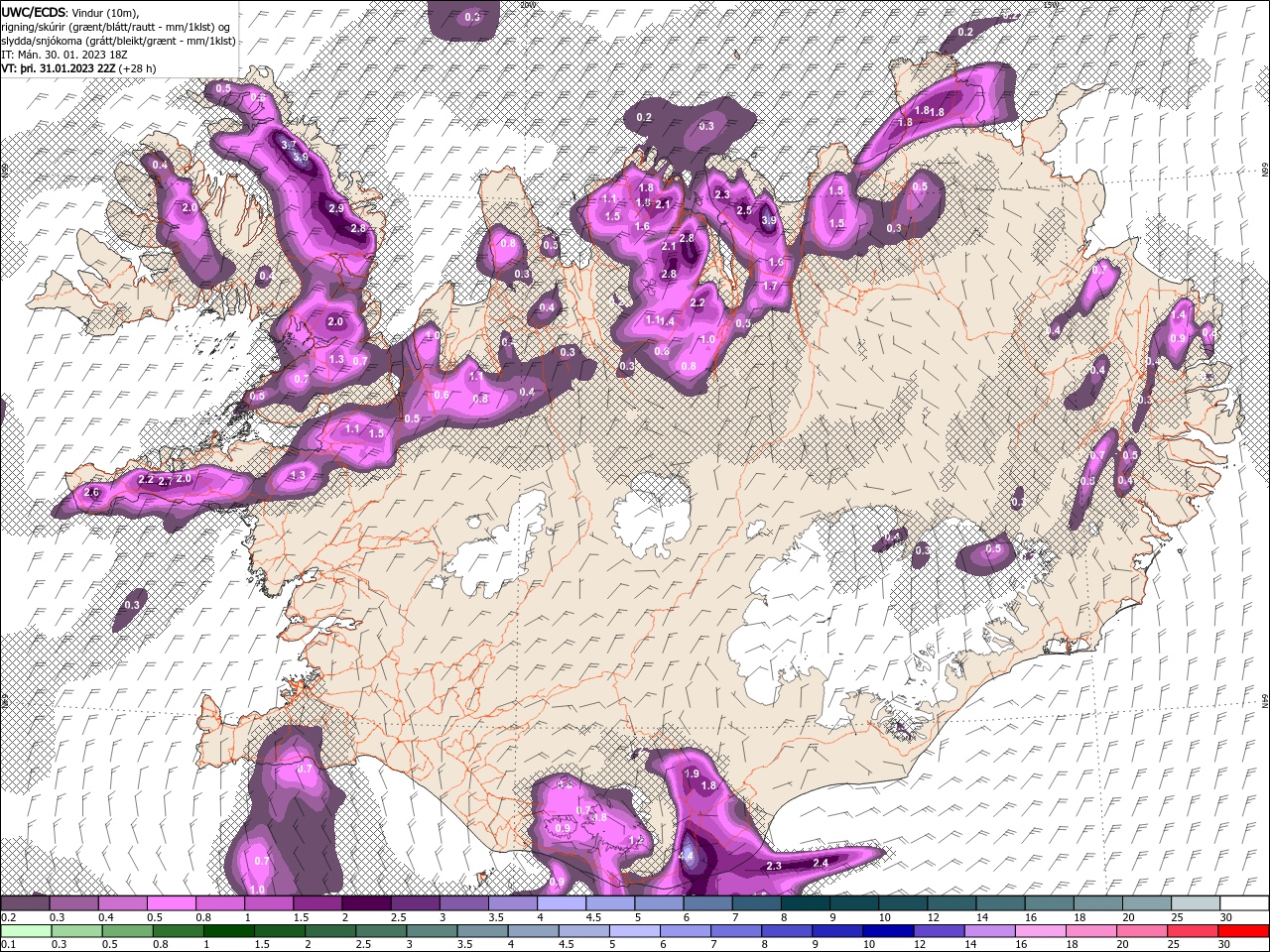Click the '0.1' label in the bottom legend row
Viewport: 1270px width, 952px height.
point(8,945)
